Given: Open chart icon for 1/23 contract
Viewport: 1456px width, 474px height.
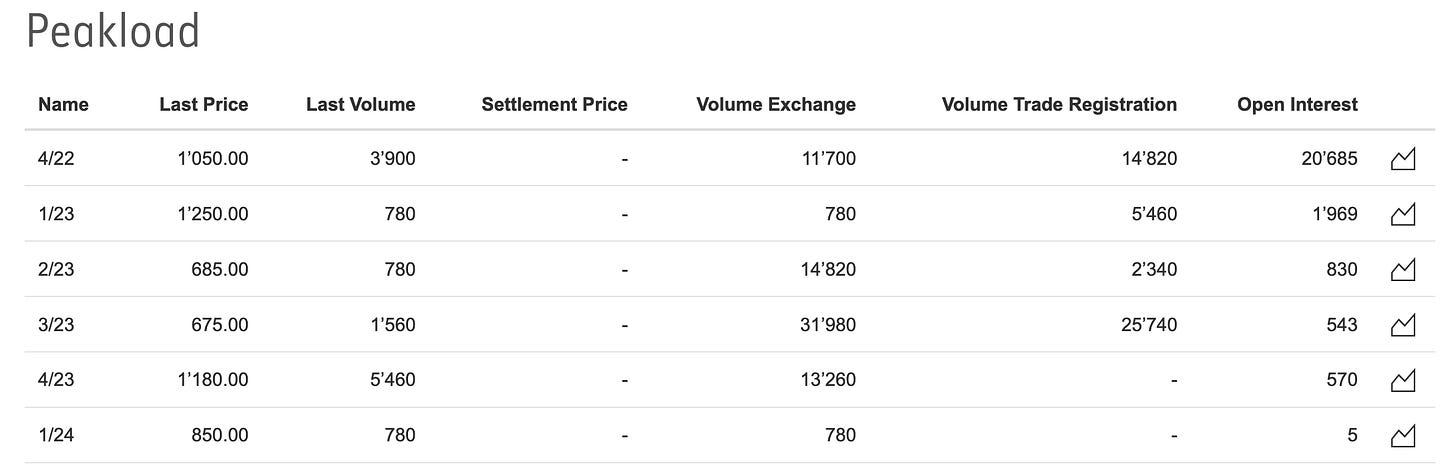Looking at the screenshot, I should (x=1403, y=214).
